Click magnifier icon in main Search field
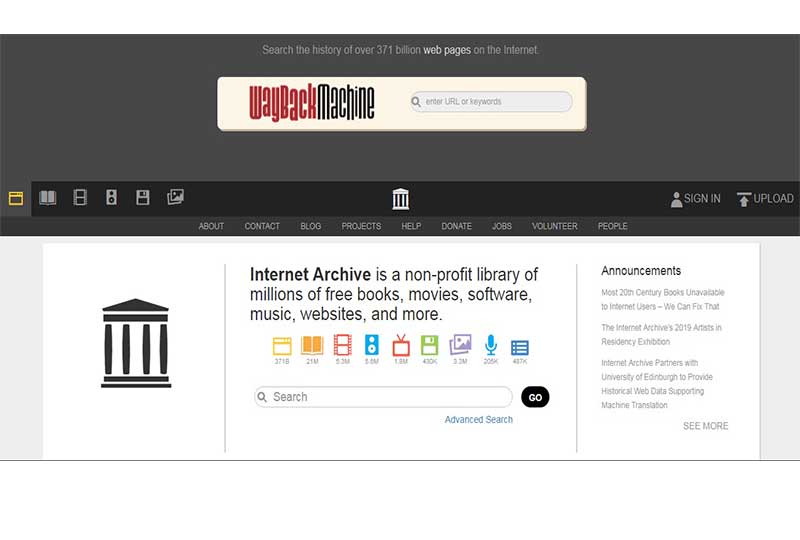 [x=262, y=397]
